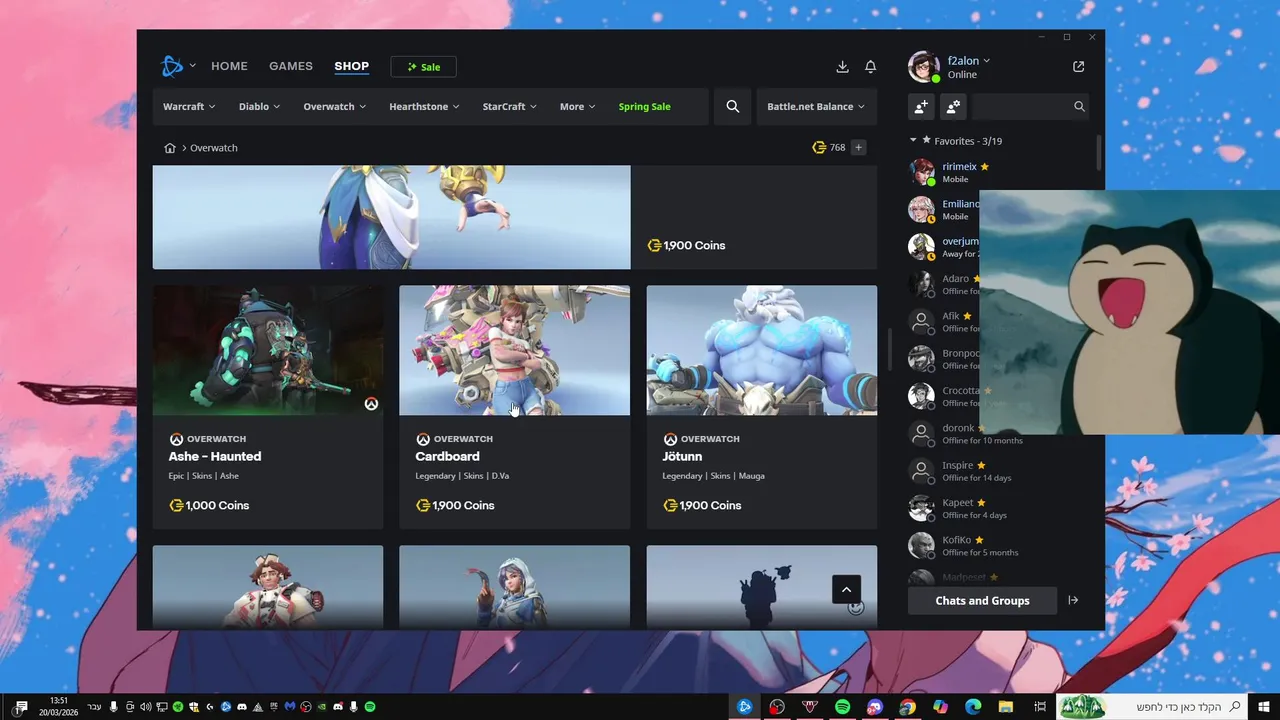Go to the HOME tab
This screenshot has height=720, width=1280.
pos(229,66)
